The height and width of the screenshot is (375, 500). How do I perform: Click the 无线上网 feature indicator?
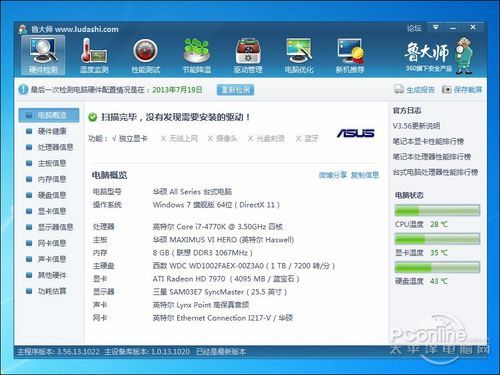pyautogui.click(x=179, y=138)
